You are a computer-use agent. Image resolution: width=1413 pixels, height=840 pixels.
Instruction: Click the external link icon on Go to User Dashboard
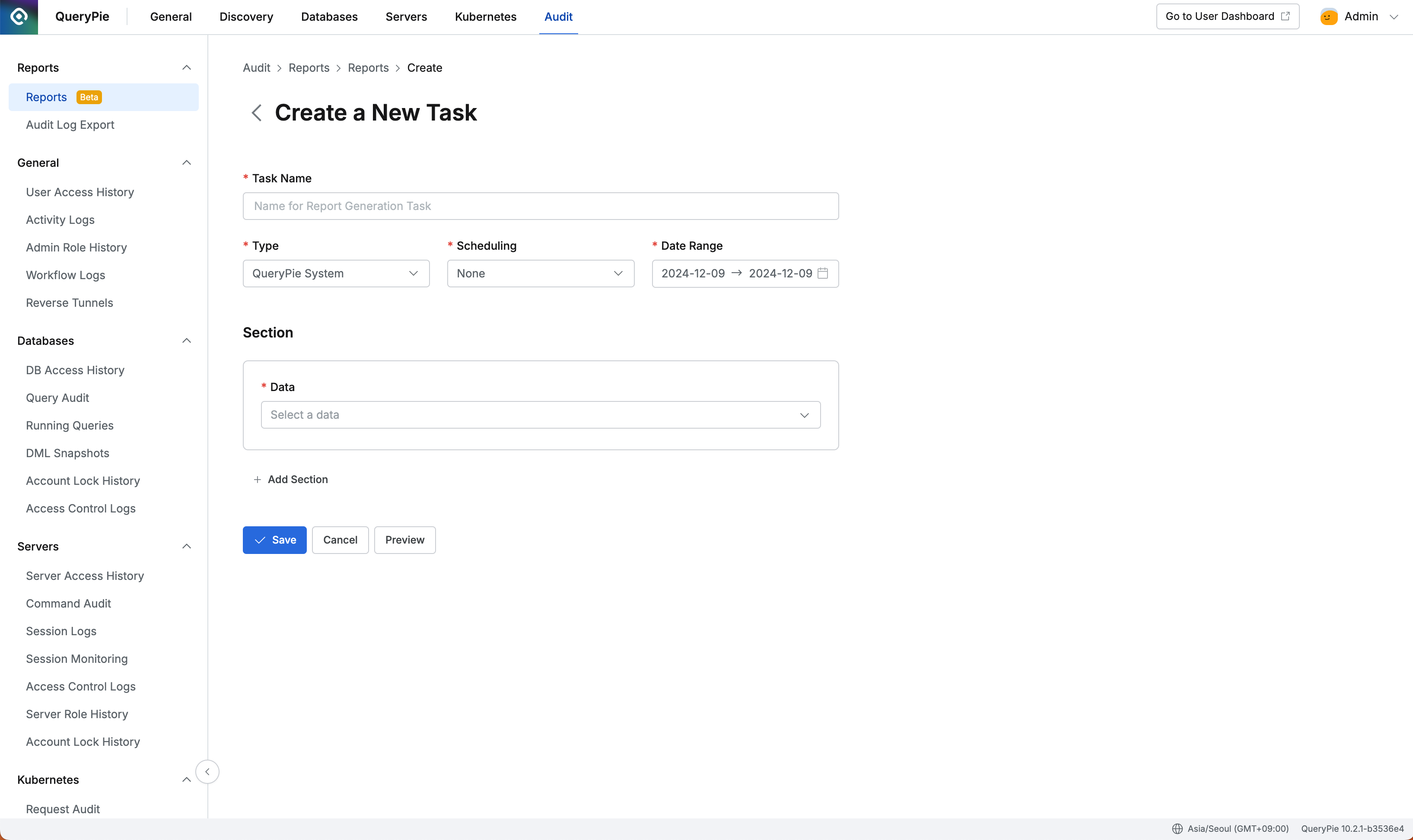point(1285,16)
